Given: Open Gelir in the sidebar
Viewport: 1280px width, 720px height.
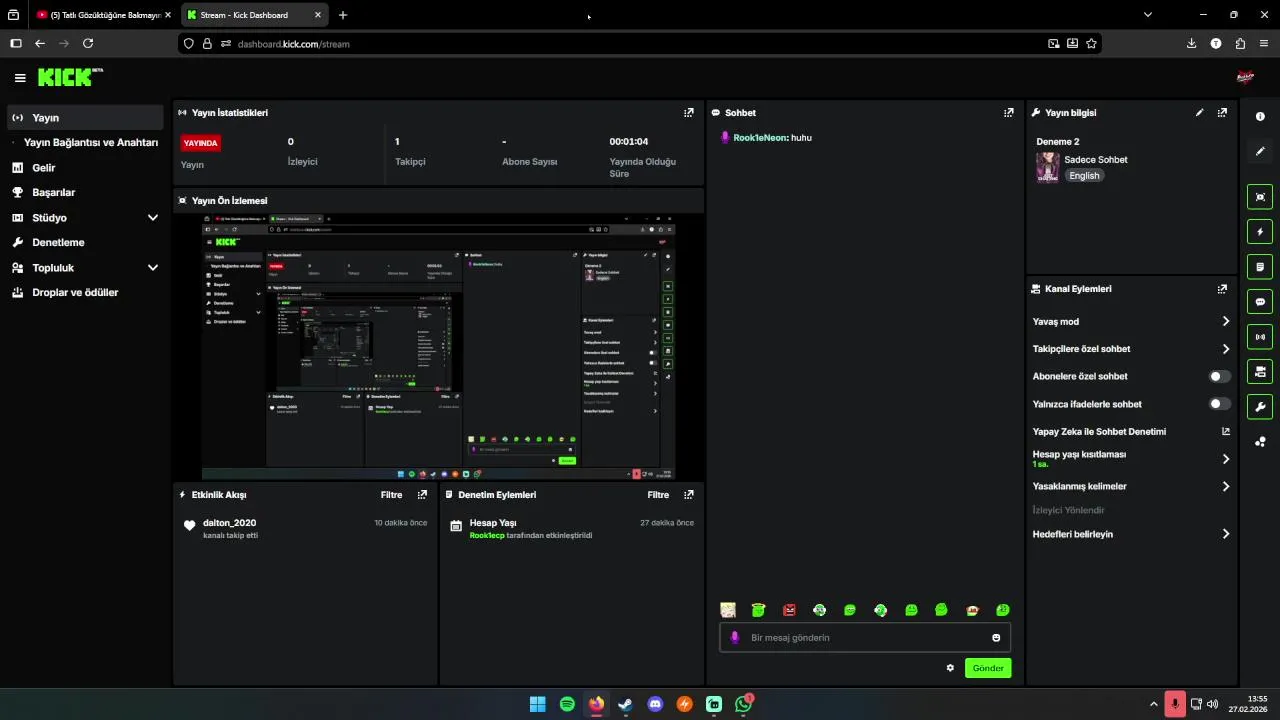Looking at the screenshot, I should [x=85, y=168].
